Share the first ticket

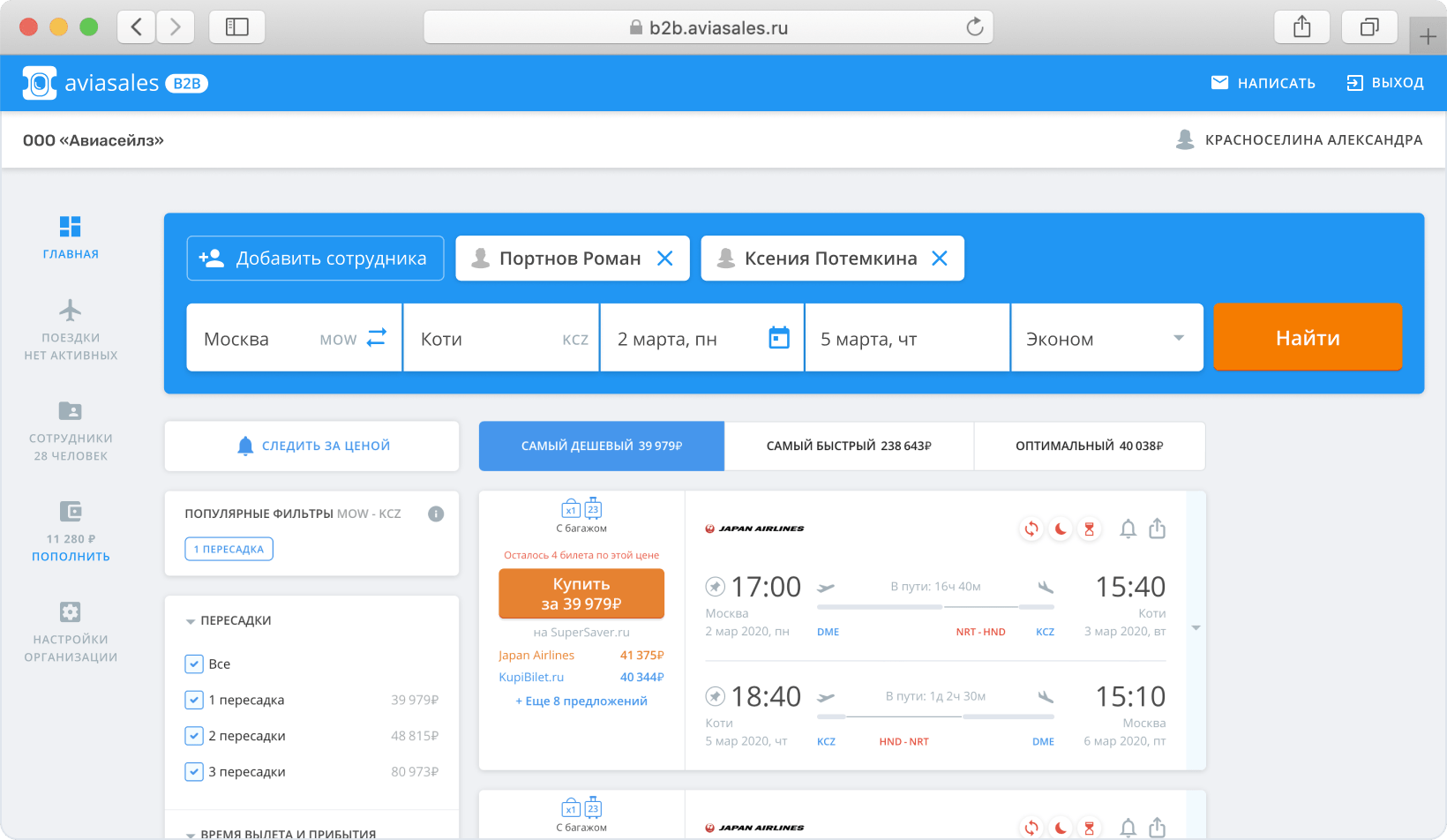1158,529
